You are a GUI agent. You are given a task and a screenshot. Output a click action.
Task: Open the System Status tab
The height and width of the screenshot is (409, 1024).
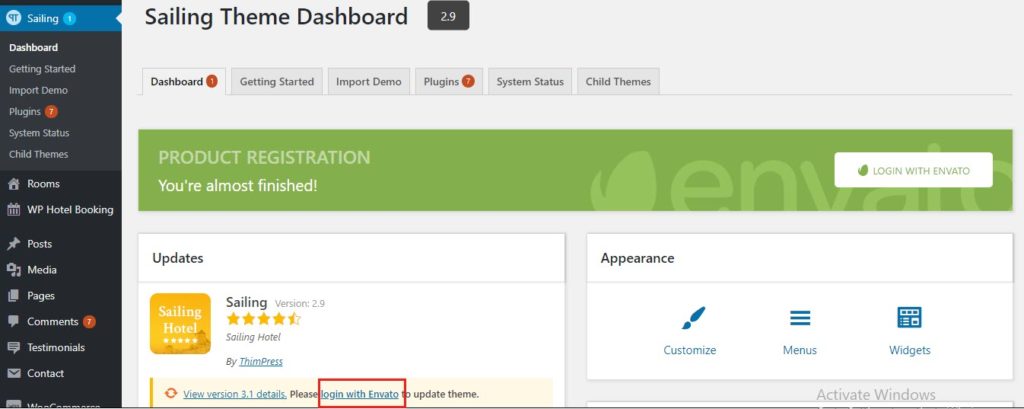tap(530, 82)
